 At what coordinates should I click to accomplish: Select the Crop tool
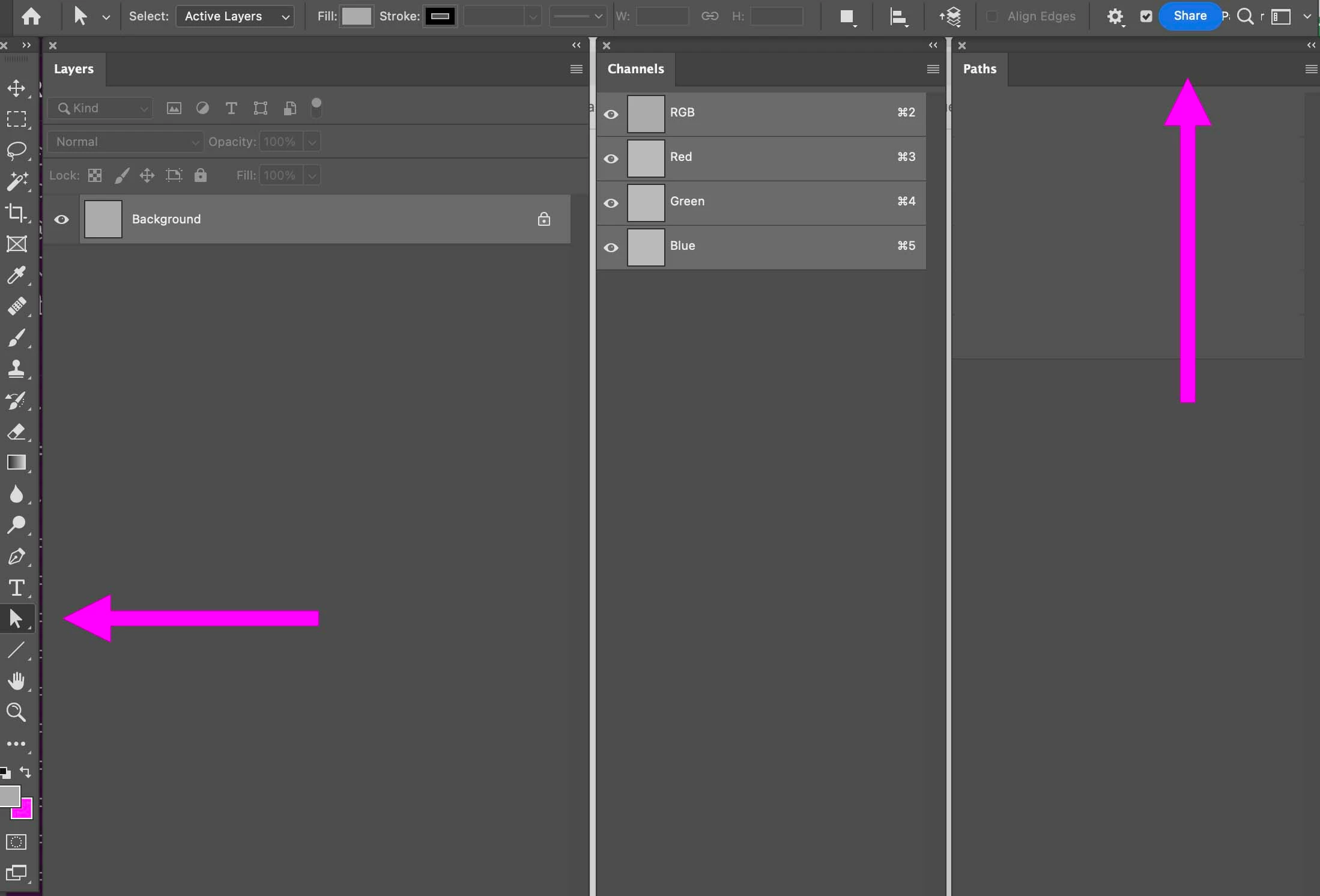tap(16, 213)
